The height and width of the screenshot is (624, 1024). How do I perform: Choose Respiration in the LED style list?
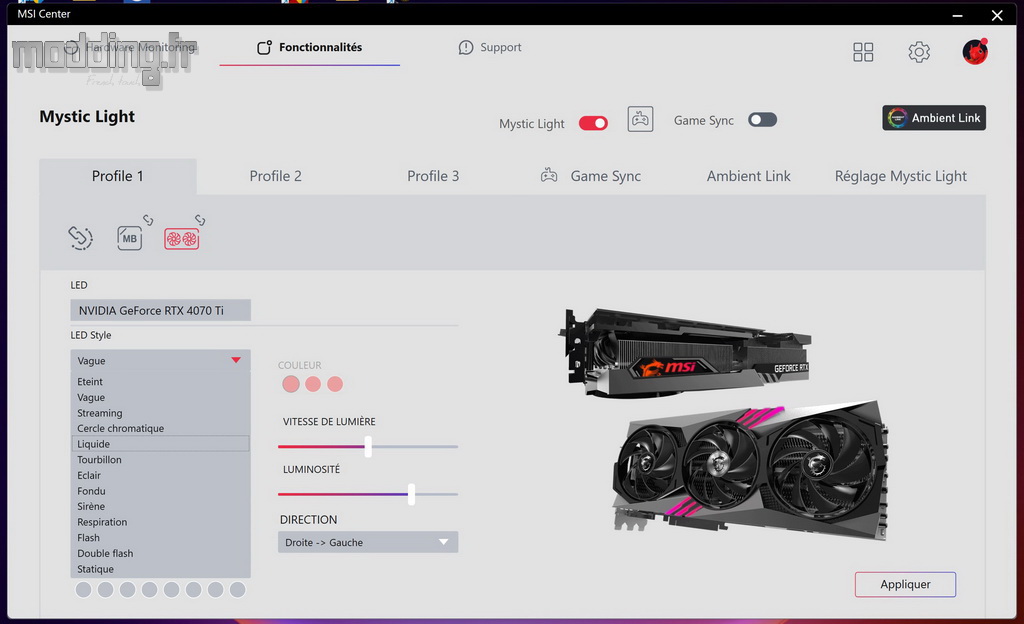pos(161,522)
